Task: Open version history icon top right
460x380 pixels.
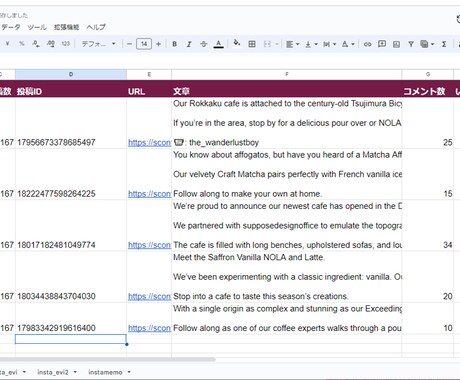Action: [x=458, y=19]
